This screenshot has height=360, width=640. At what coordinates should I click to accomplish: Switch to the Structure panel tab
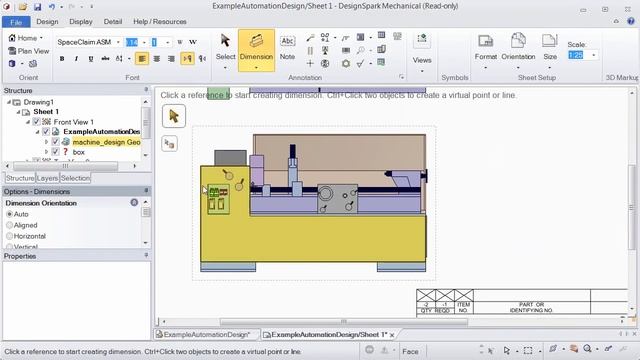pyautogui.click(x=20, y=178)
